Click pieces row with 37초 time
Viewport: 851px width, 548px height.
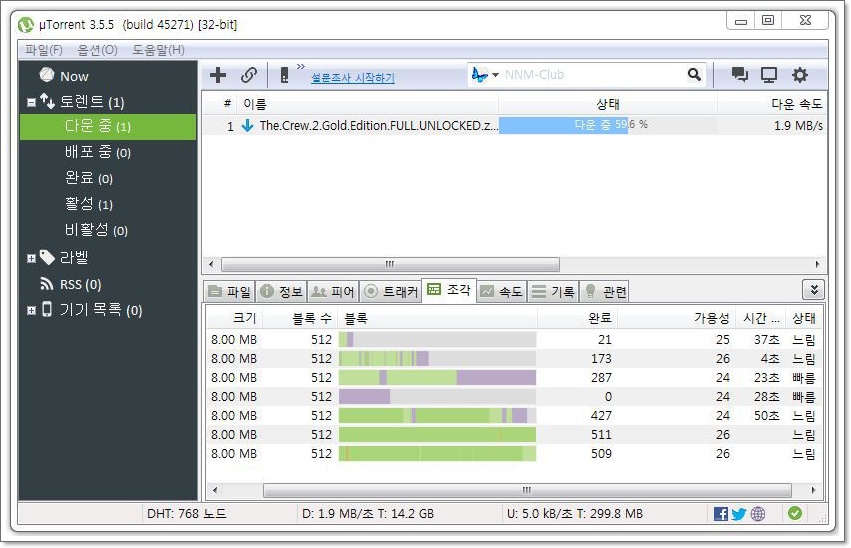tap(513, 340)
